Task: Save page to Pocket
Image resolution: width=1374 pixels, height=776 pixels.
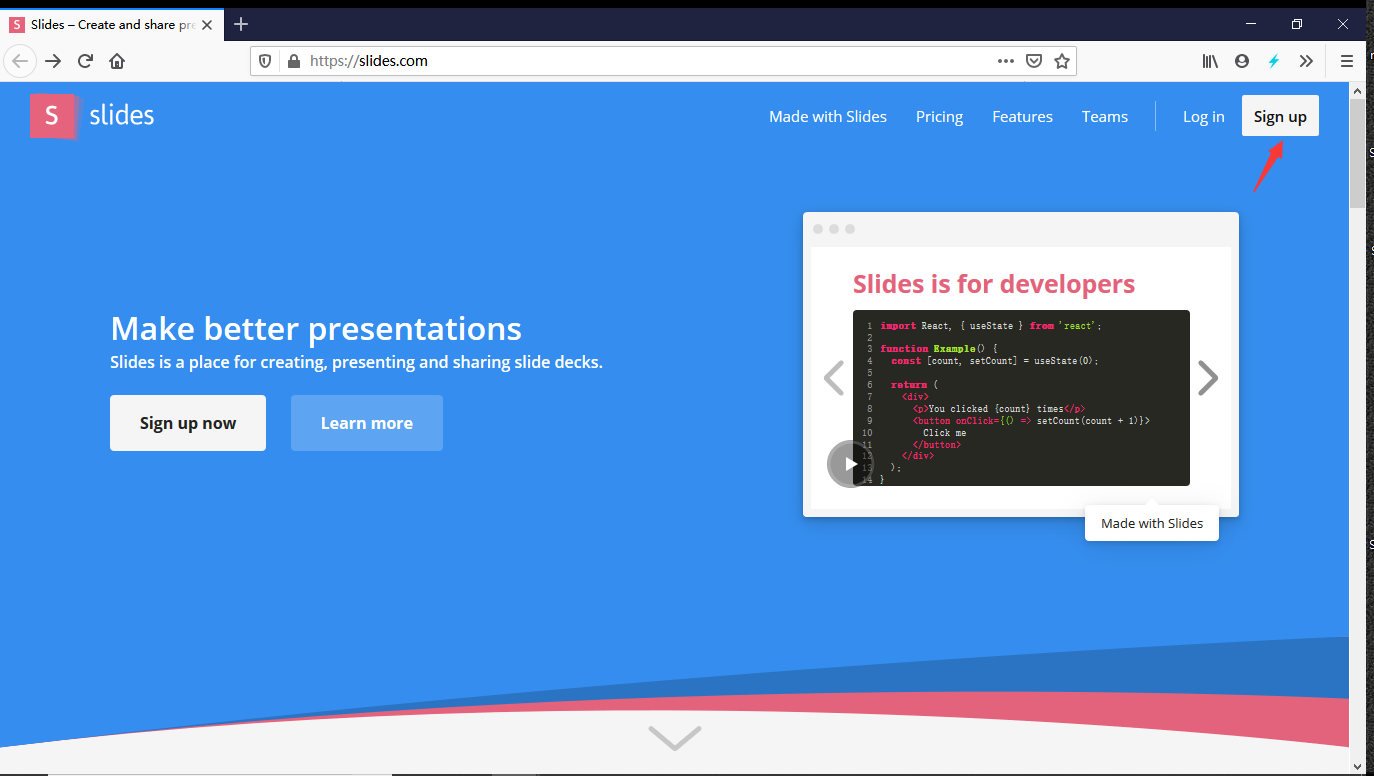Action: click(1035, 61)
